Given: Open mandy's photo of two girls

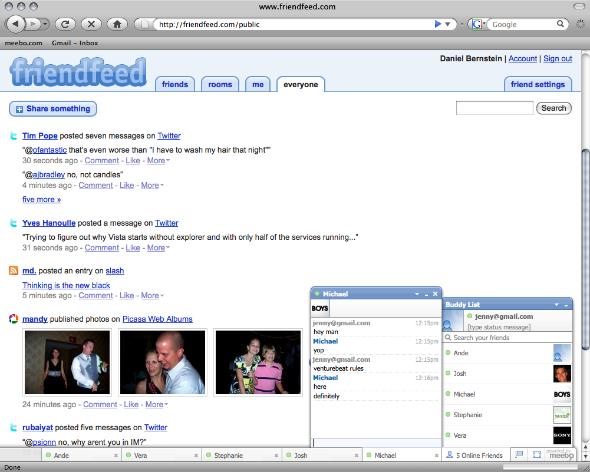Looking at the screenshot, I should (x=258, y=362).
